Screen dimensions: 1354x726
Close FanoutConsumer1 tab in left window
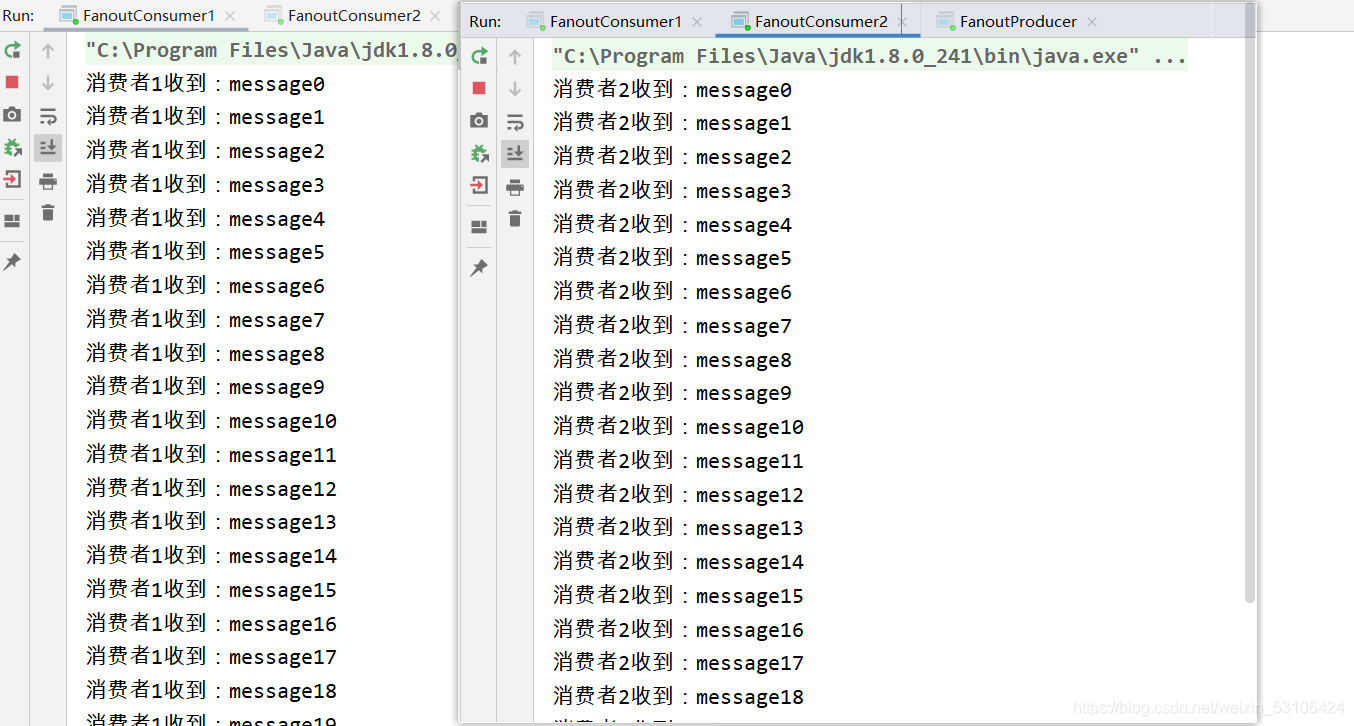231,16
